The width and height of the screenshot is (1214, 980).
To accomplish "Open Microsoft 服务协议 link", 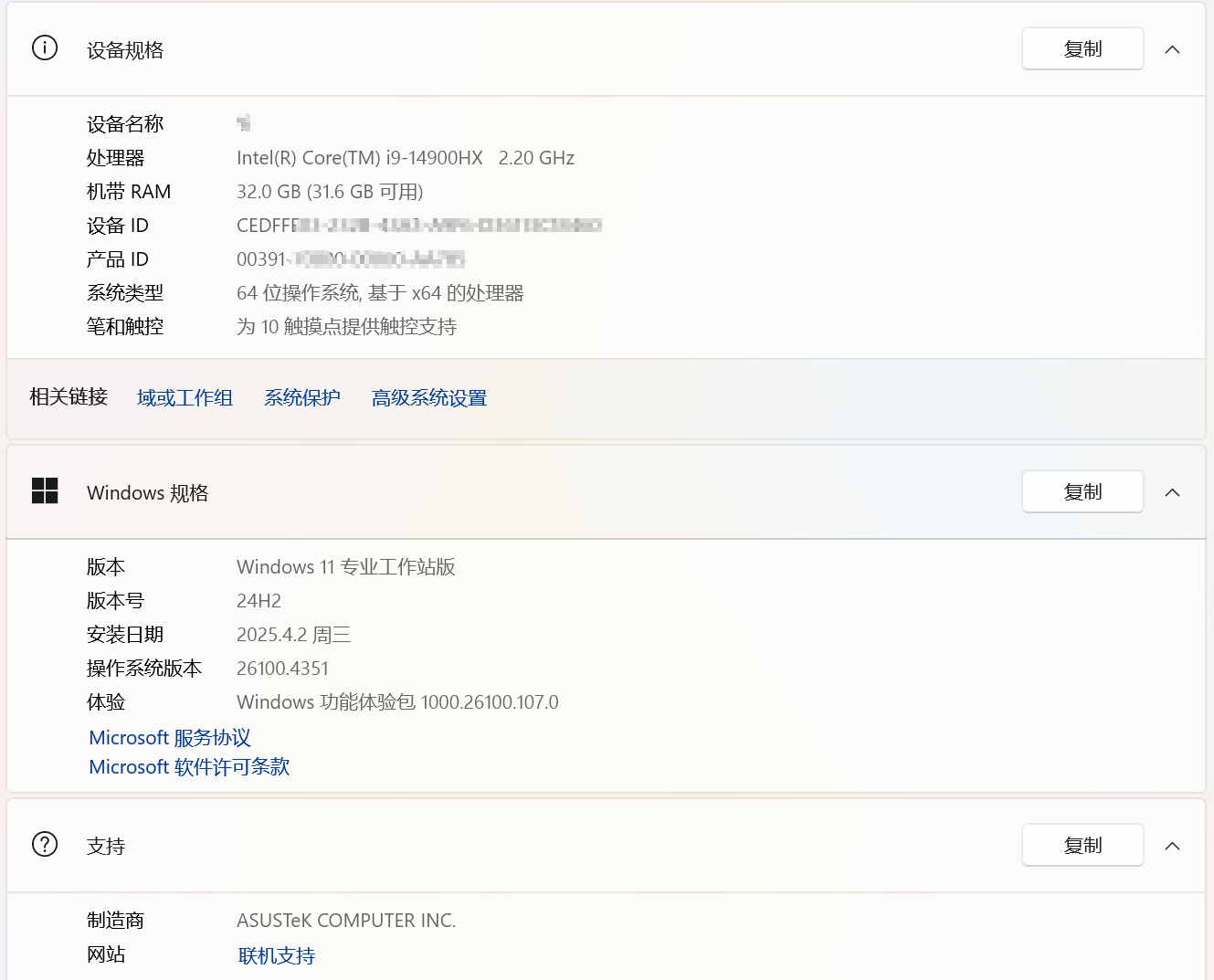I will coord(170,737).
